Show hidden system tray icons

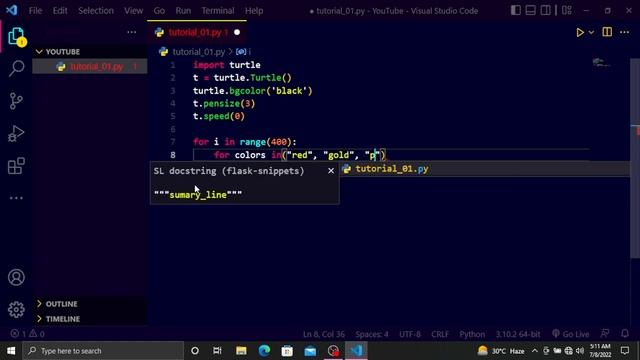pyautogui.click(x=535, y=351)
